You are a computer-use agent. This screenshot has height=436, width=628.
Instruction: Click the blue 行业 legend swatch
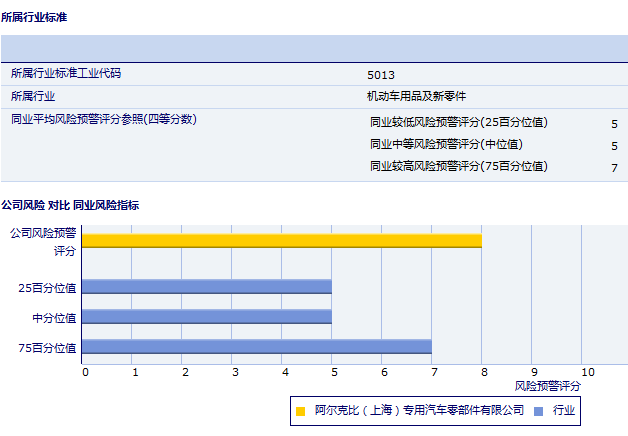539,411
